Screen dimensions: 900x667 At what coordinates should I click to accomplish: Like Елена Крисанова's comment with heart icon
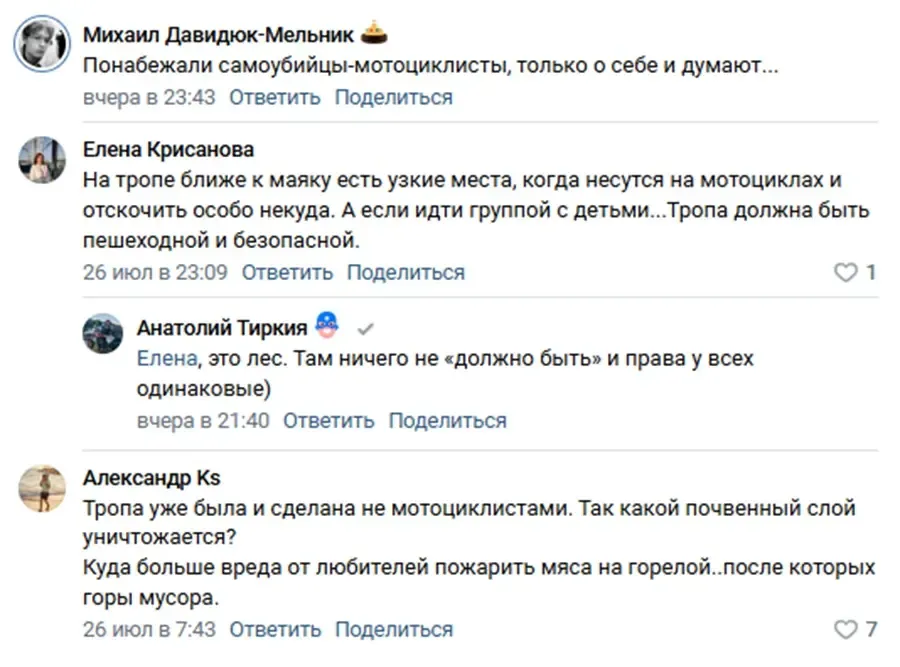pyautogui.click(x=845, y=272)
